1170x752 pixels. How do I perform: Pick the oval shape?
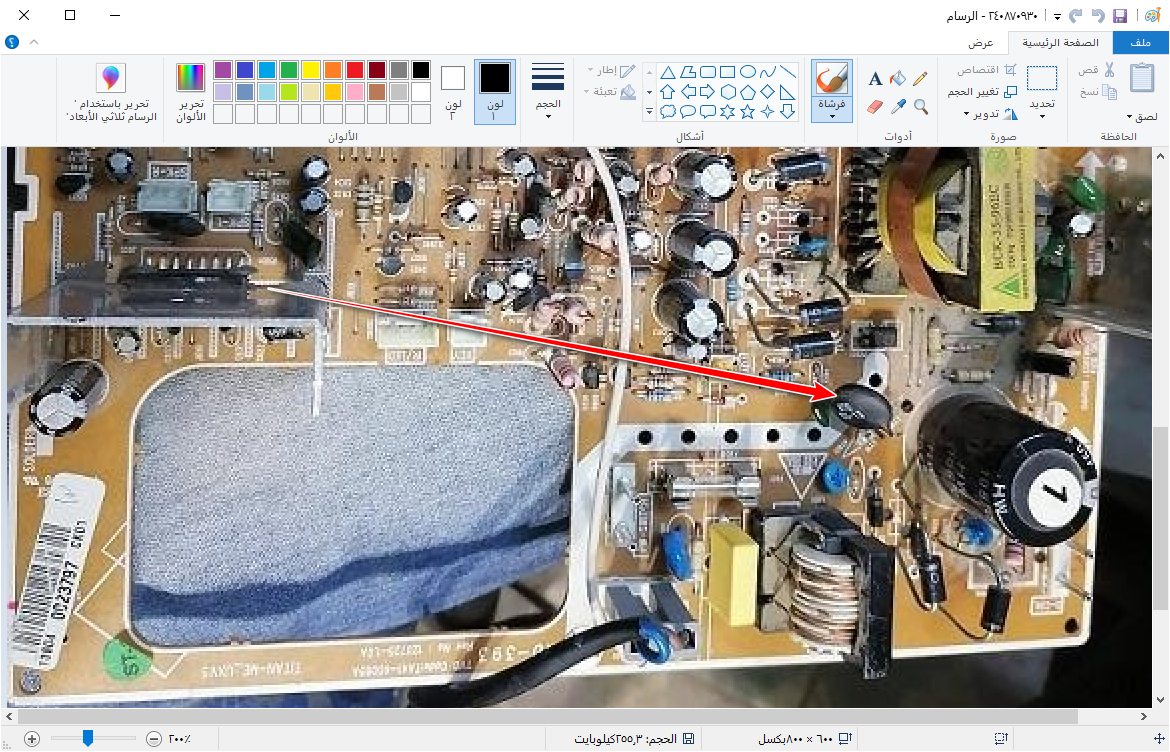pos(747,72)
